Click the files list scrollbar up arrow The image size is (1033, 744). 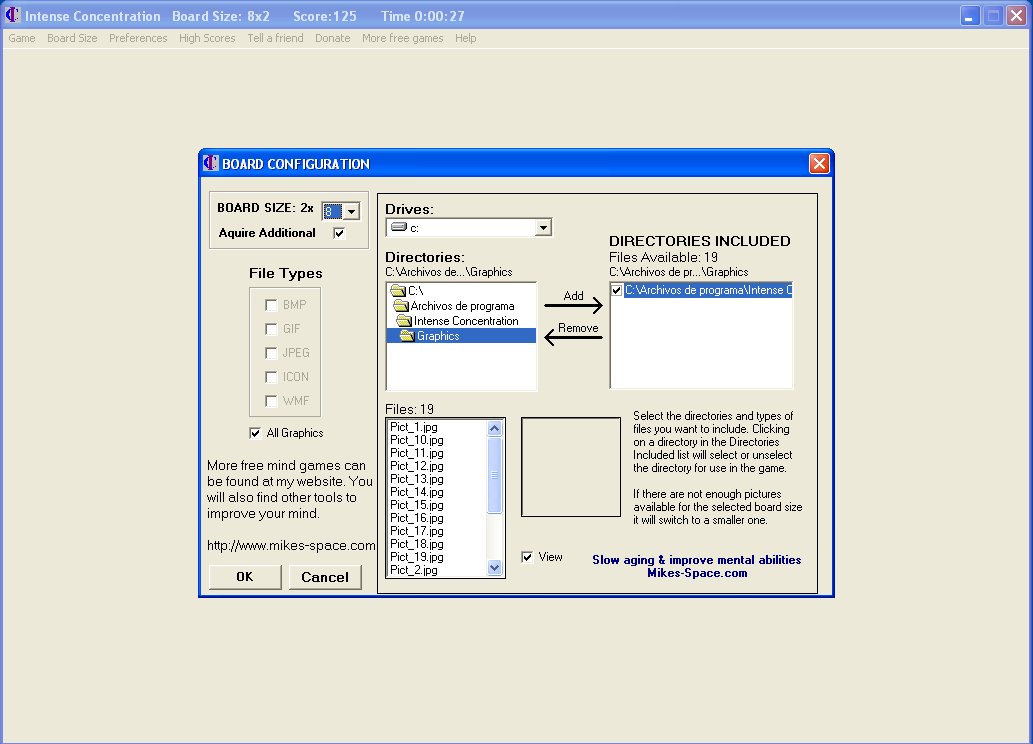495,428
